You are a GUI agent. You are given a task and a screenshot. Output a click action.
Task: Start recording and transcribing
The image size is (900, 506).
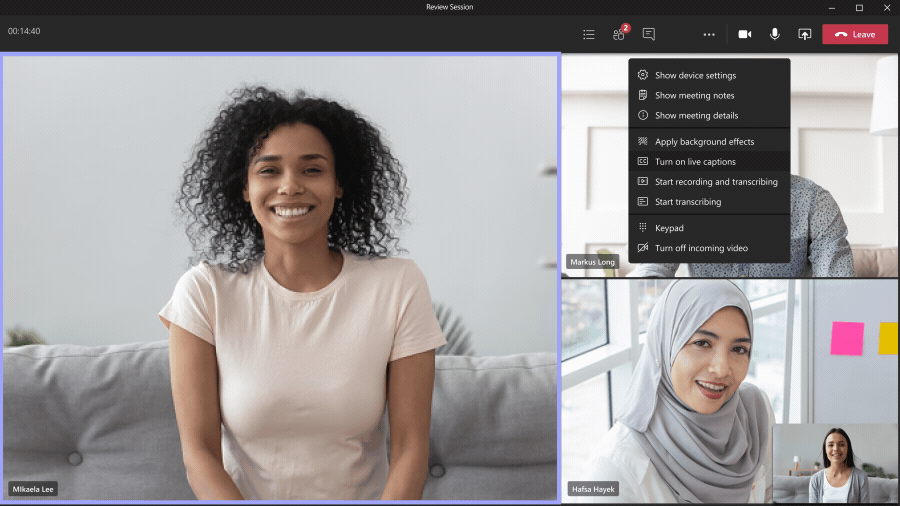pos(715,181)
